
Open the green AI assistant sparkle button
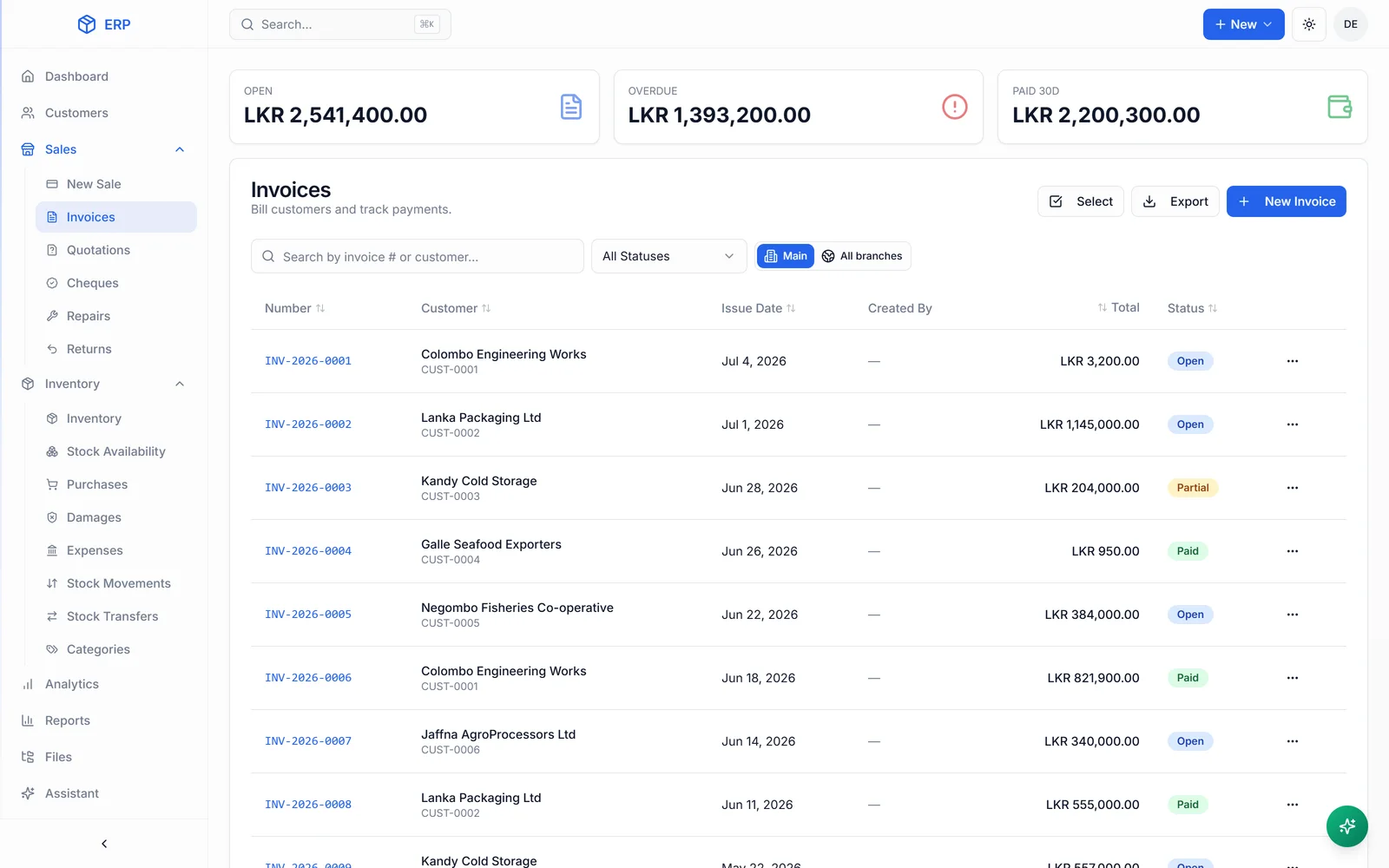pos(1346,826)
